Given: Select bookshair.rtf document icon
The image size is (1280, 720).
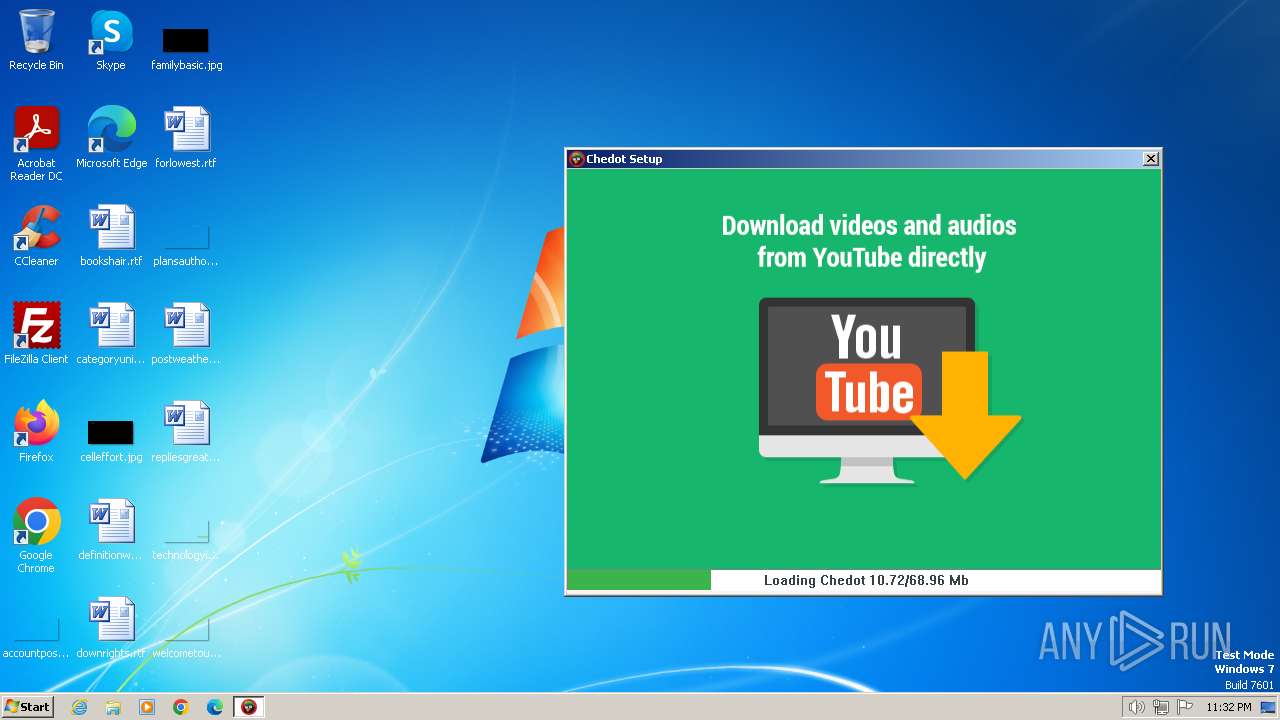Looking at the screenshot, I should (111, 236).
